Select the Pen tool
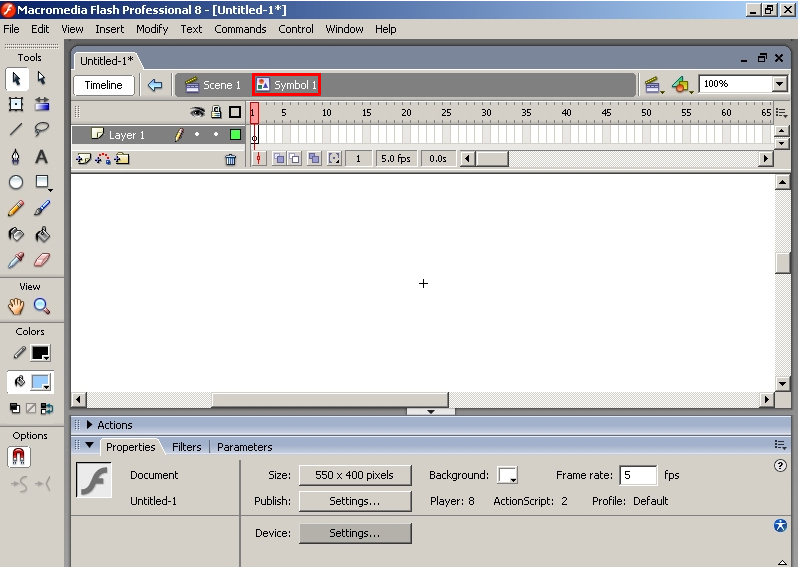This screenshot has width=799, height=567. click(x=16, y=156)
